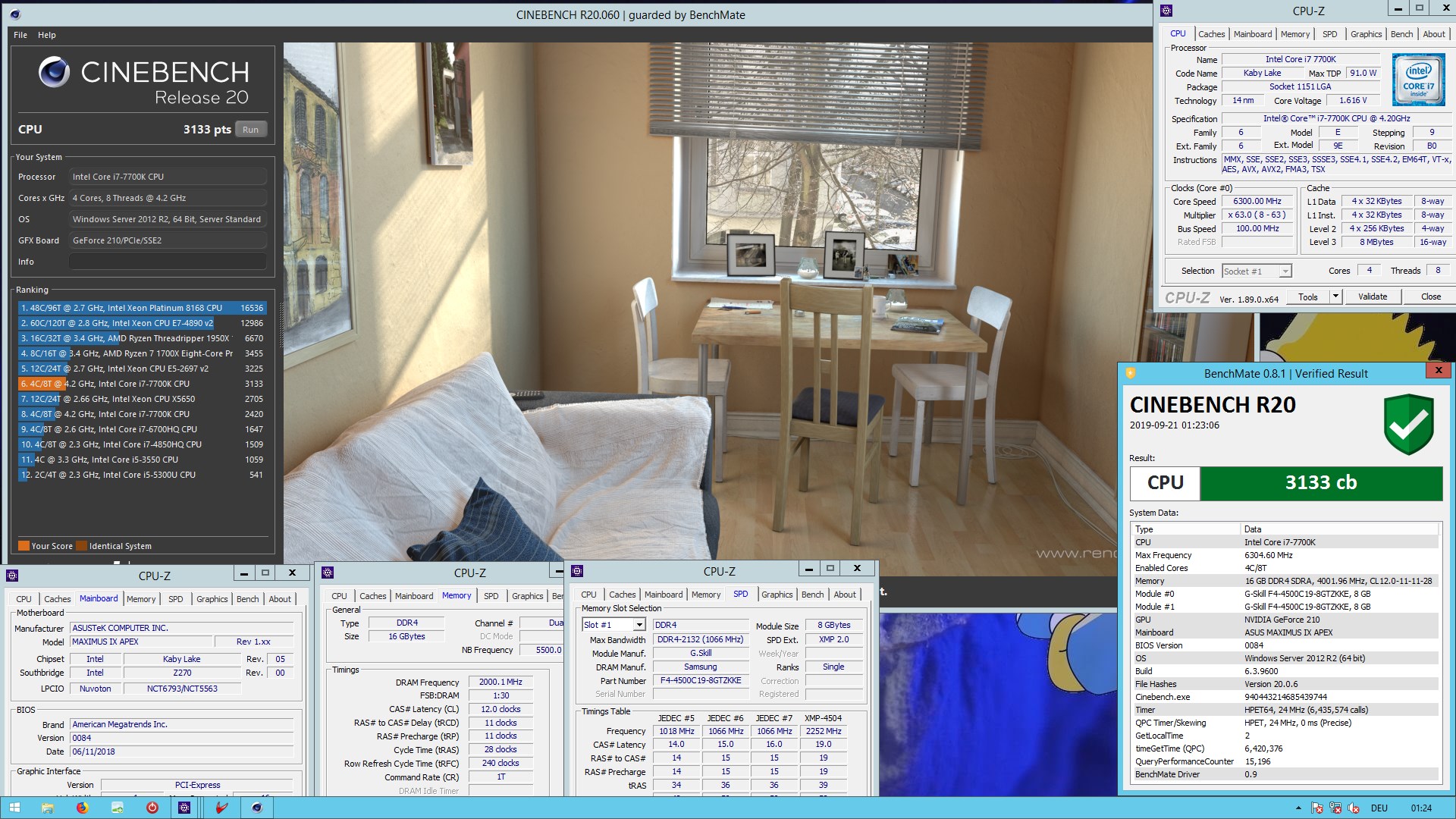The width and height of the screenshot is (1456, 819).
Task: Click the Cinebench window title icon
Action: click(15, 14)
